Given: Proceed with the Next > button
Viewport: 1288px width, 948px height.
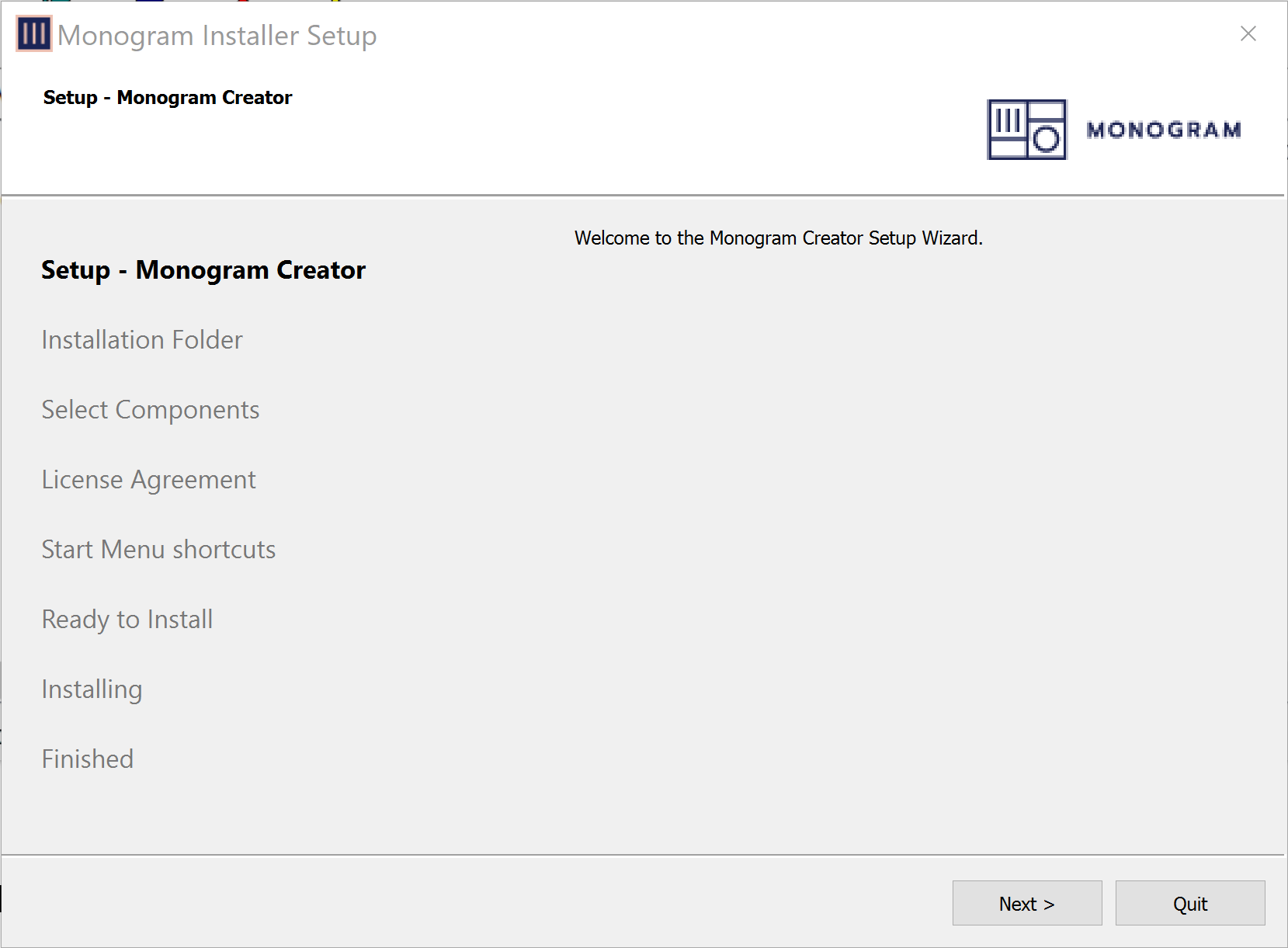Looking at the screenshot, I should click(1026, 903).
